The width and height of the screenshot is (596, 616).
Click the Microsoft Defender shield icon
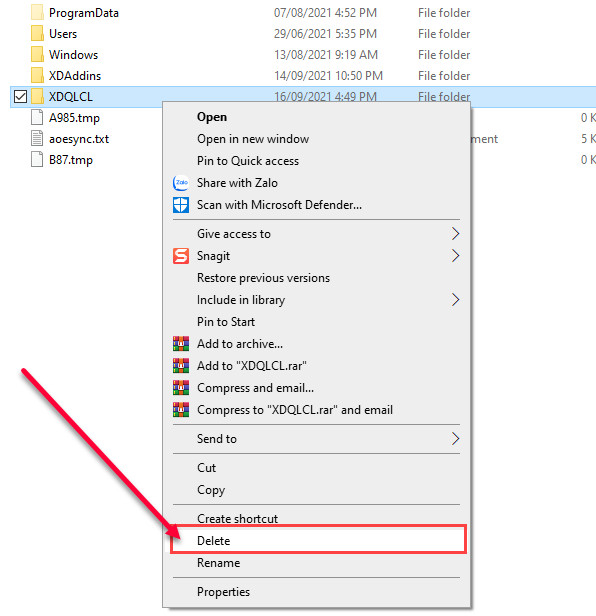181,205
